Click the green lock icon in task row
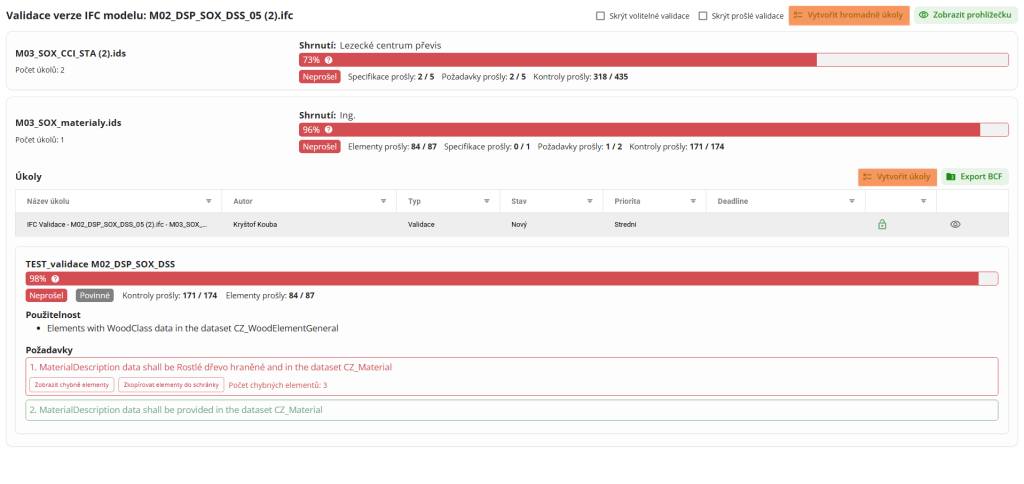 coord(881,225)
